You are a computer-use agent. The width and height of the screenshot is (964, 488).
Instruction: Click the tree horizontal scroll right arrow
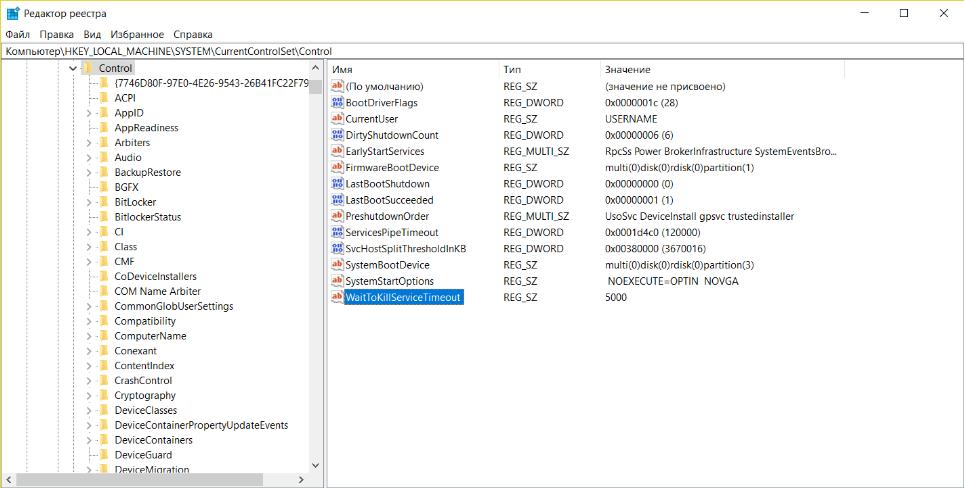pyautogui.click(x=301, y=479)
